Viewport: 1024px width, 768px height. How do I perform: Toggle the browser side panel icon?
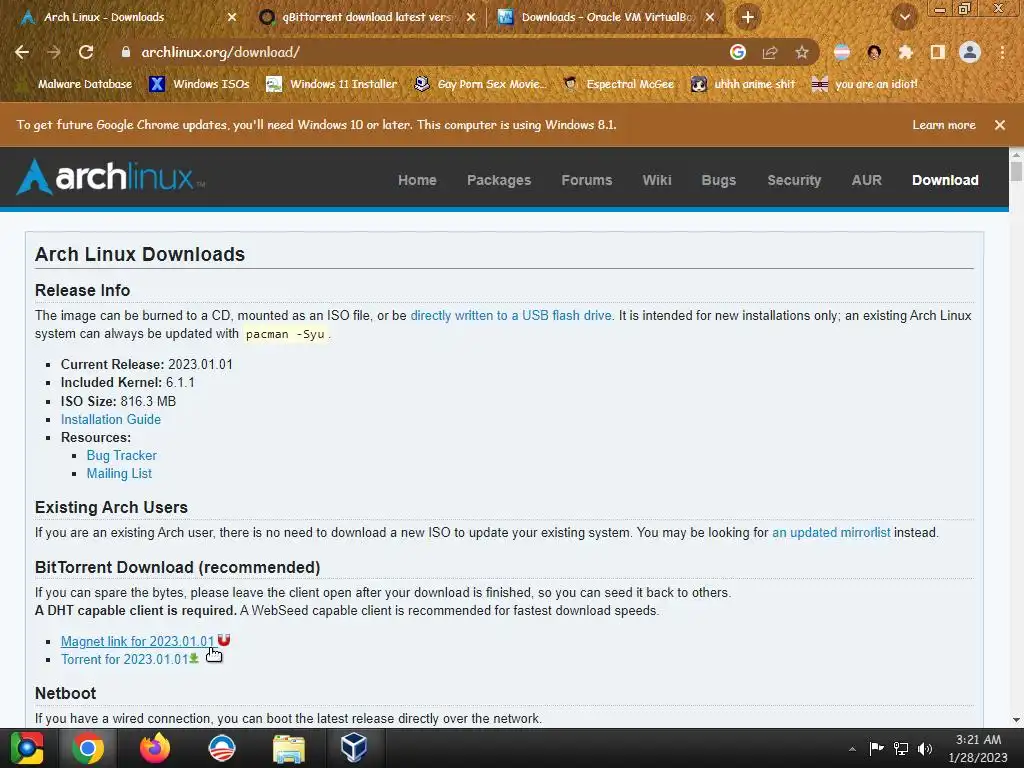(938, 52)
